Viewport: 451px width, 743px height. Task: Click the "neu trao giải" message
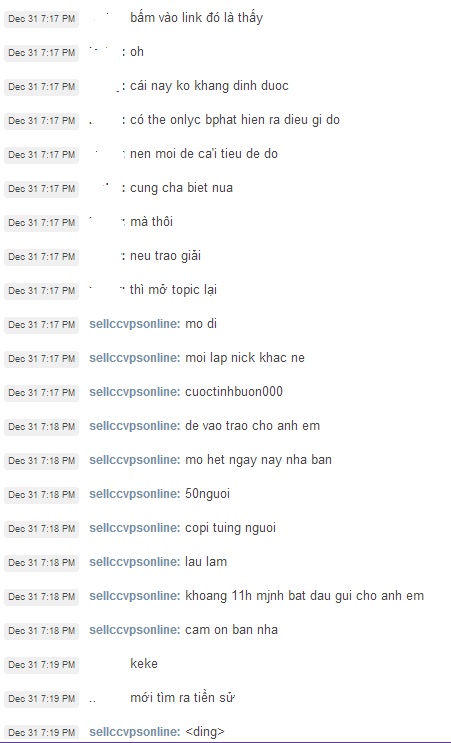click(165, 256)
